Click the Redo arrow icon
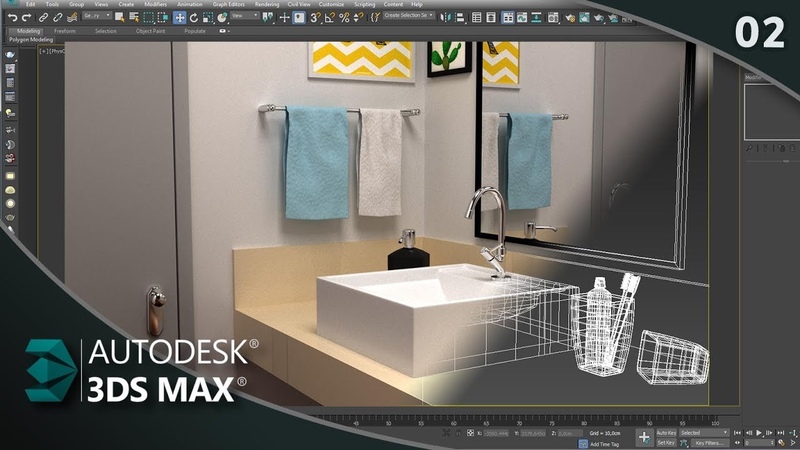This screenshot has height=450, width=800. [27, 18]
